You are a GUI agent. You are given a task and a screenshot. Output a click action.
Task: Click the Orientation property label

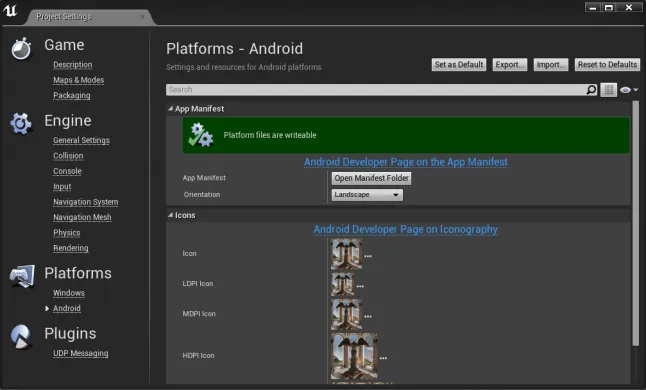(x=202, y=194)
